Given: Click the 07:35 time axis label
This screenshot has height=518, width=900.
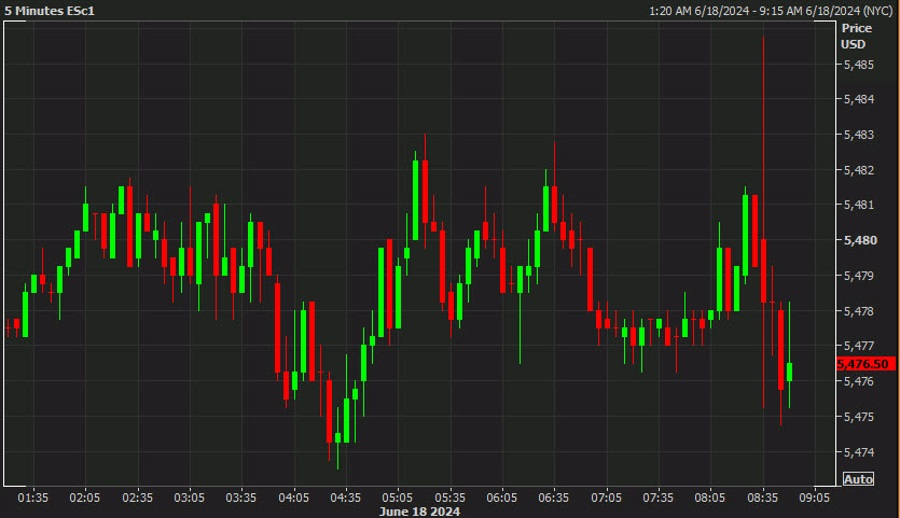Looking at the screenshot, I should pos(658,497).
